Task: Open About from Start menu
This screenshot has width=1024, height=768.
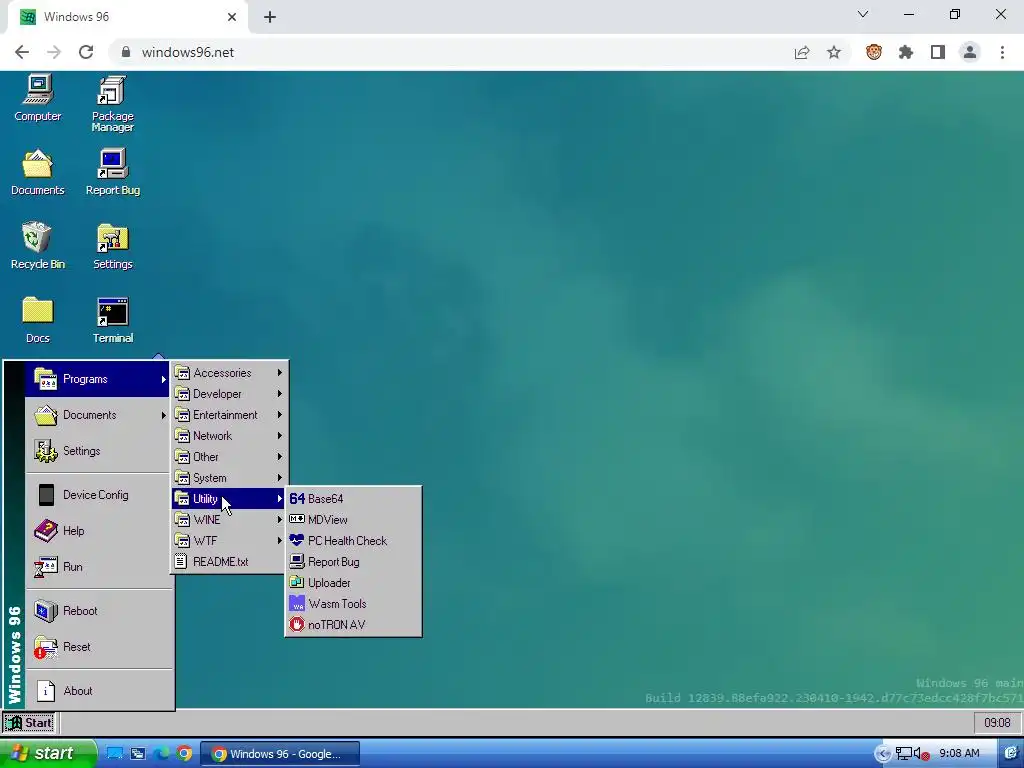Action: click(x=99, y=690)
